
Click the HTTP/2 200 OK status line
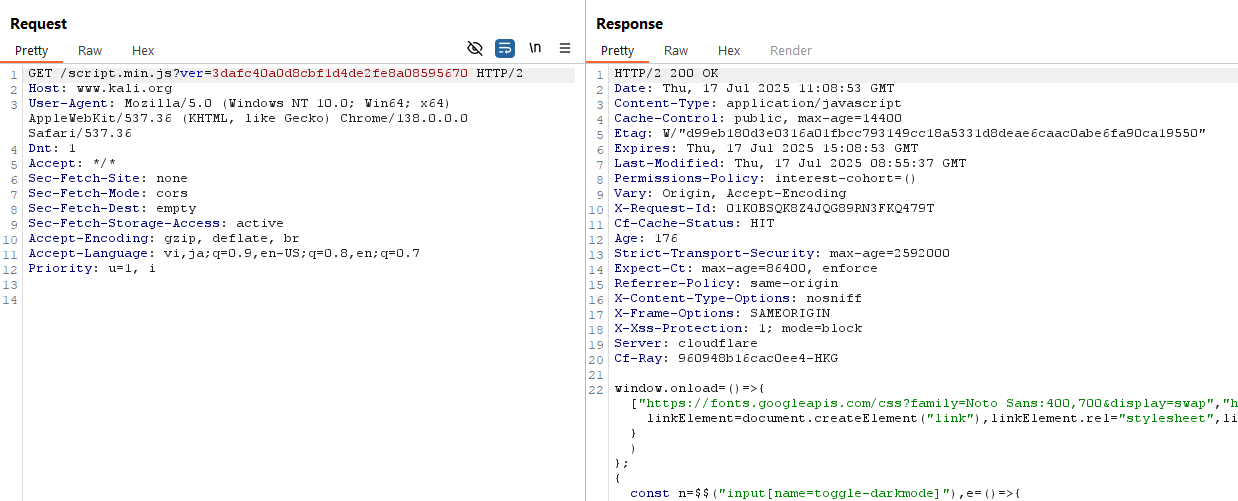666,74
